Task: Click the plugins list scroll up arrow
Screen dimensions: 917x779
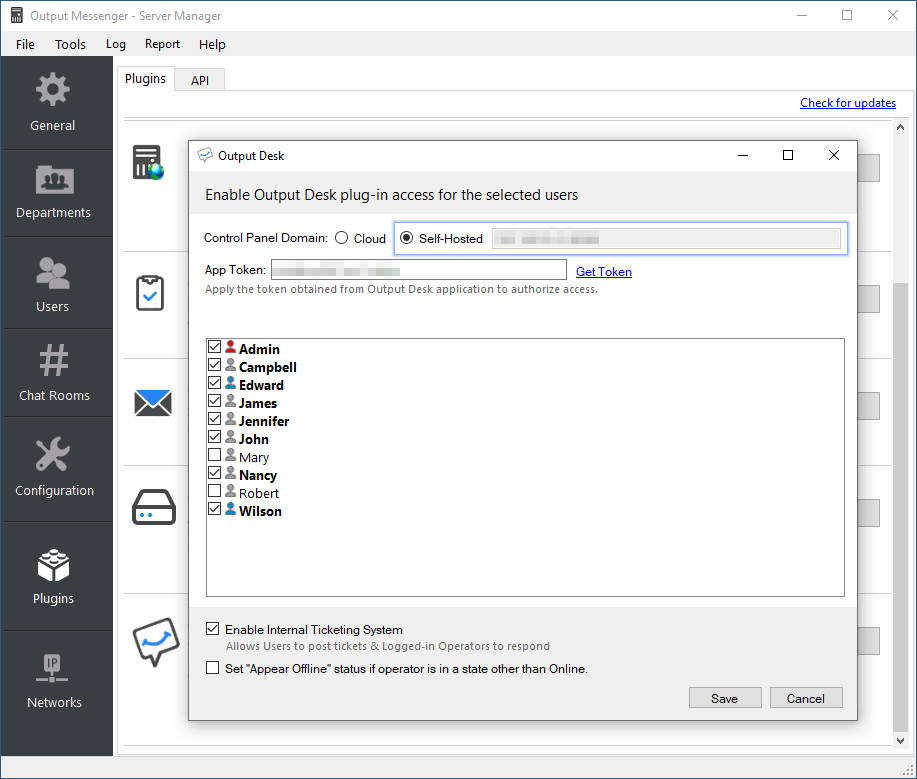Action: point(900,127)
